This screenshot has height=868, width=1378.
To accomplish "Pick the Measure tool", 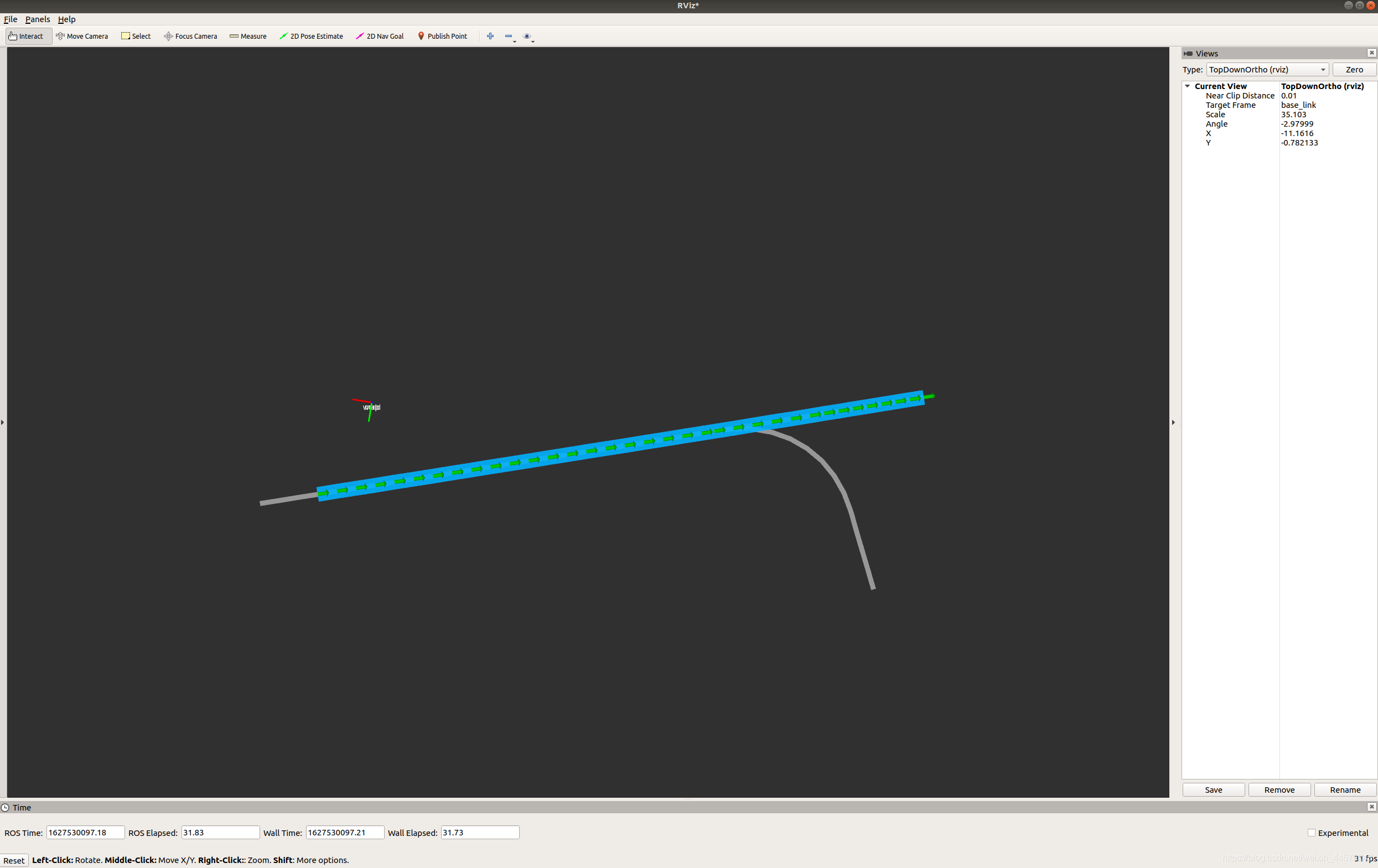I will click(248, 36).
